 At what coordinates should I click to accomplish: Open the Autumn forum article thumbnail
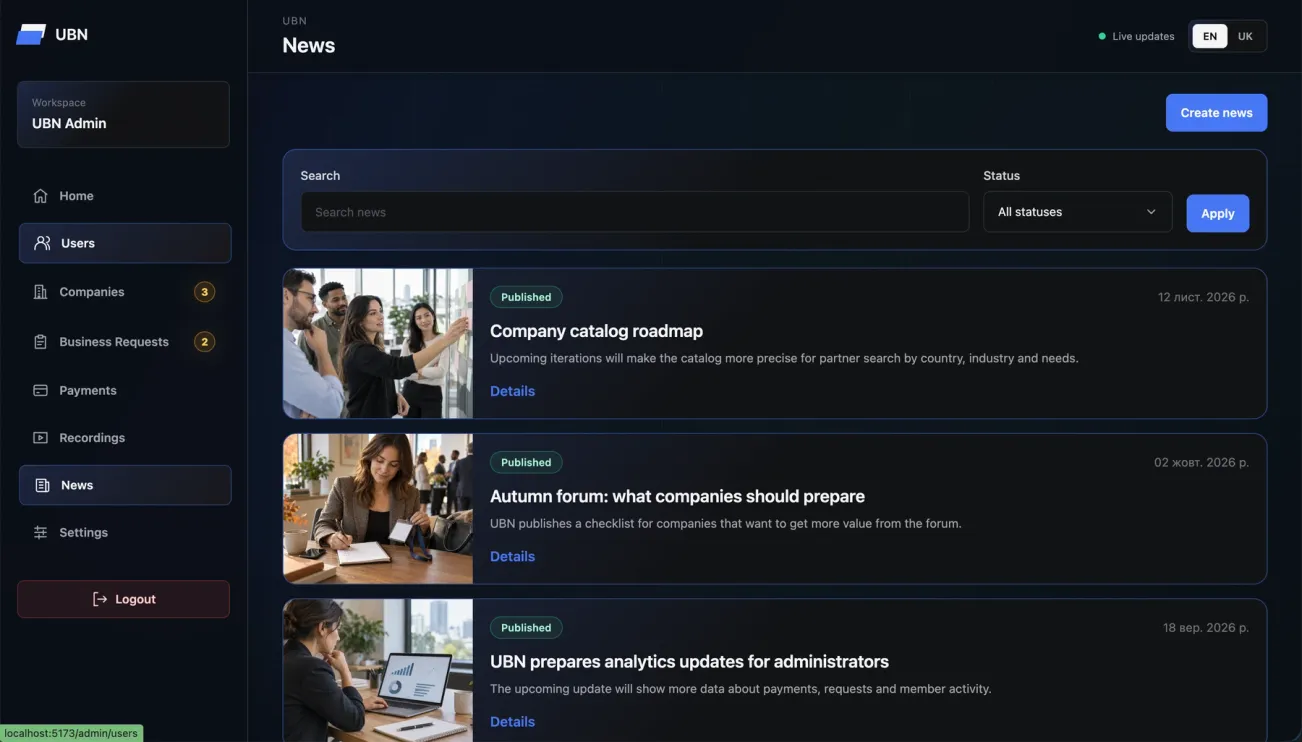(378, 508)
